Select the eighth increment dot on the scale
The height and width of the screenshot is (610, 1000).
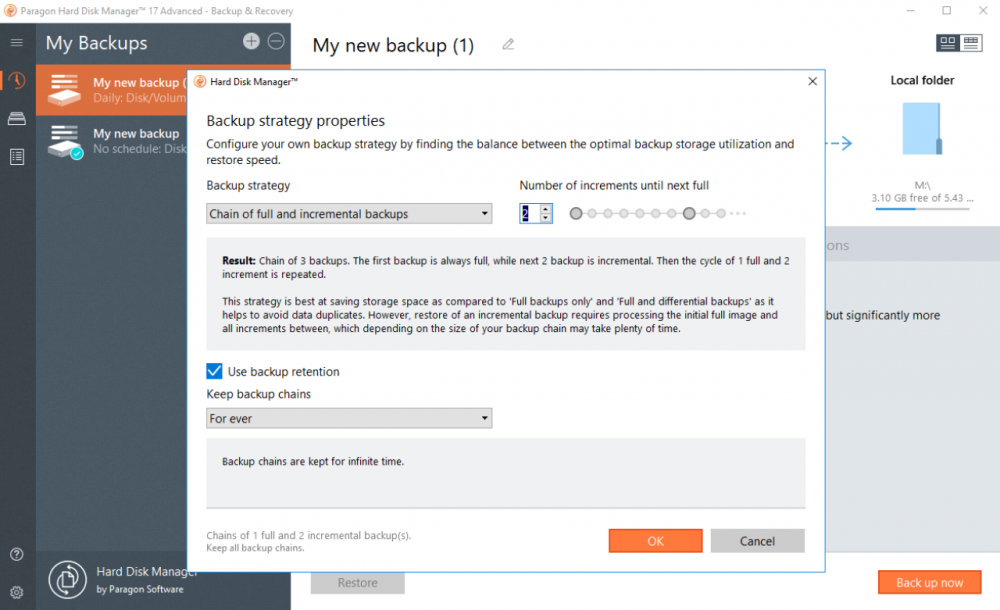[688, 213]
